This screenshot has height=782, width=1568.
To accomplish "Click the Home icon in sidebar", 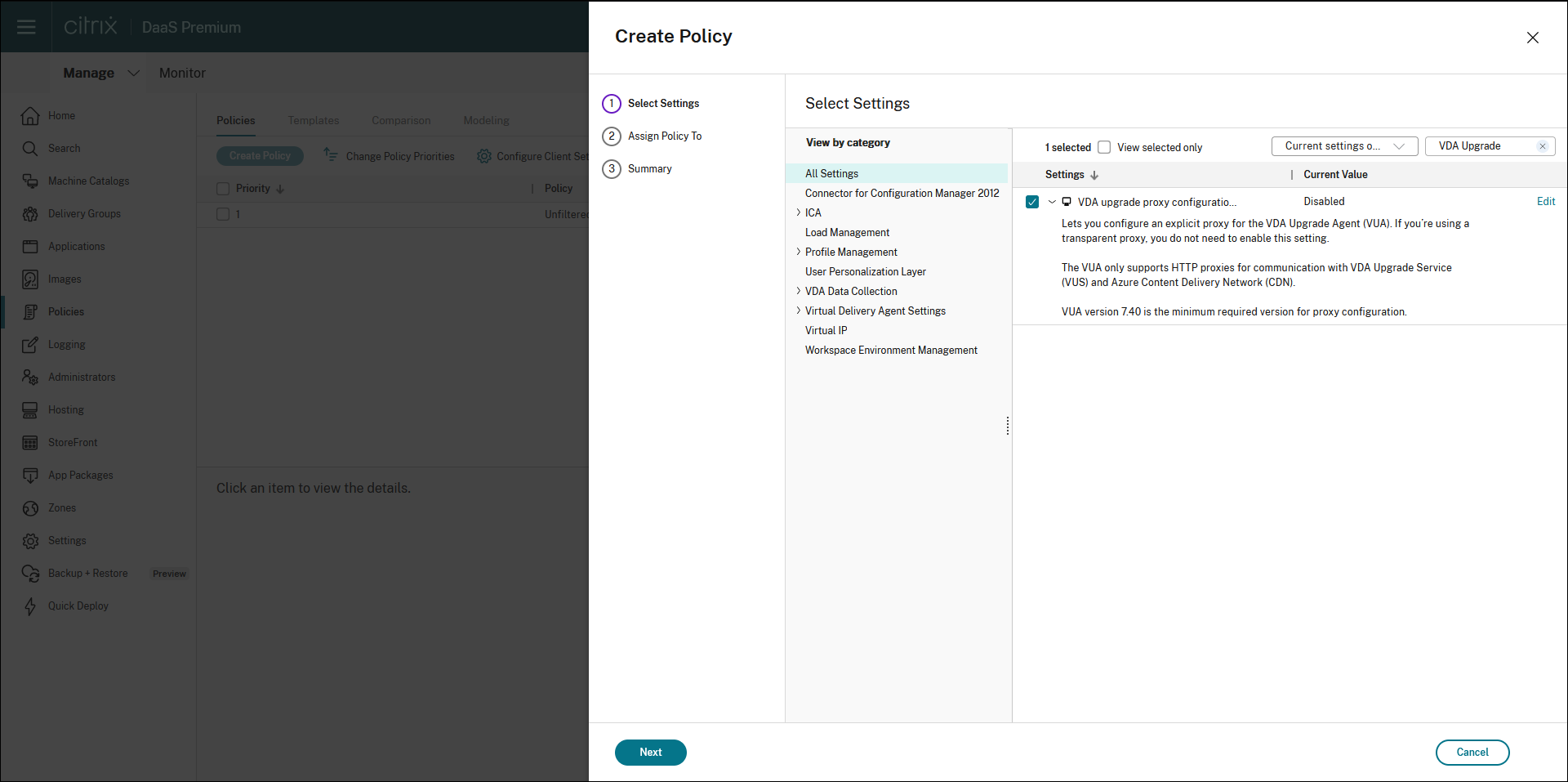I will click(x=30, y=116).
